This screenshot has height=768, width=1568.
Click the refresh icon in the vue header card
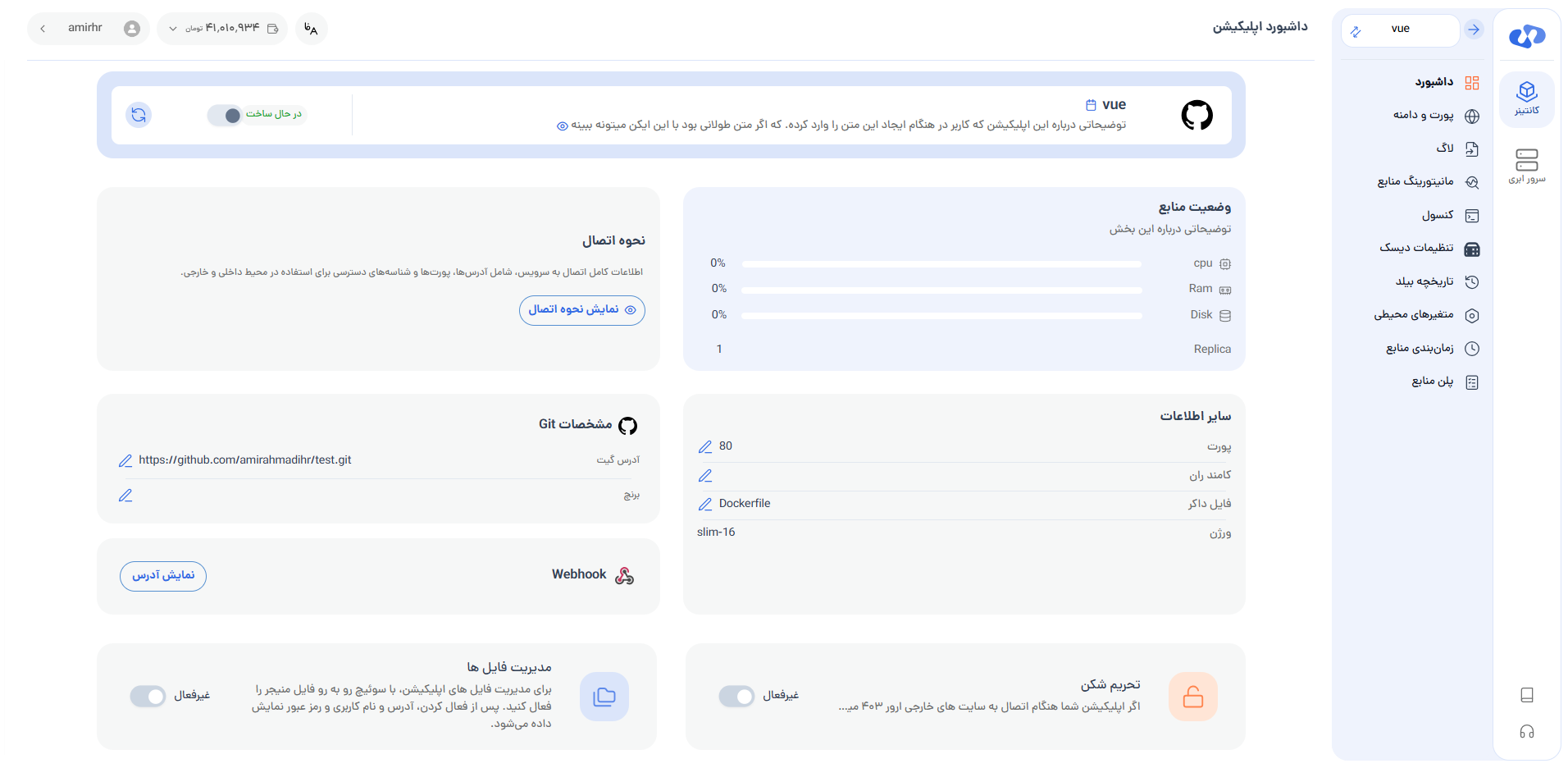tap(139, 115)
